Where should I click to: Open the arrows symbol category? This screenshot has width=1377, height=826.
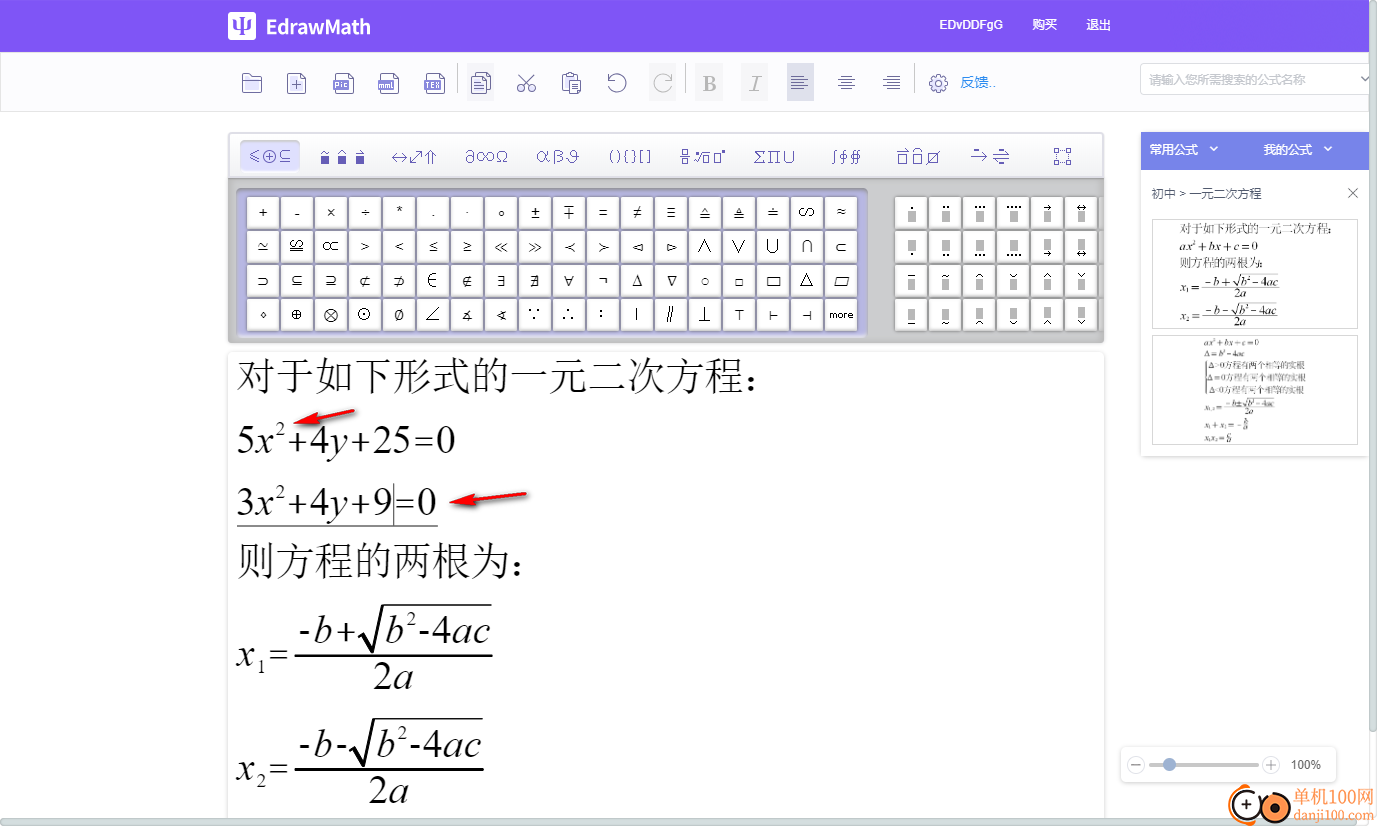414,156
